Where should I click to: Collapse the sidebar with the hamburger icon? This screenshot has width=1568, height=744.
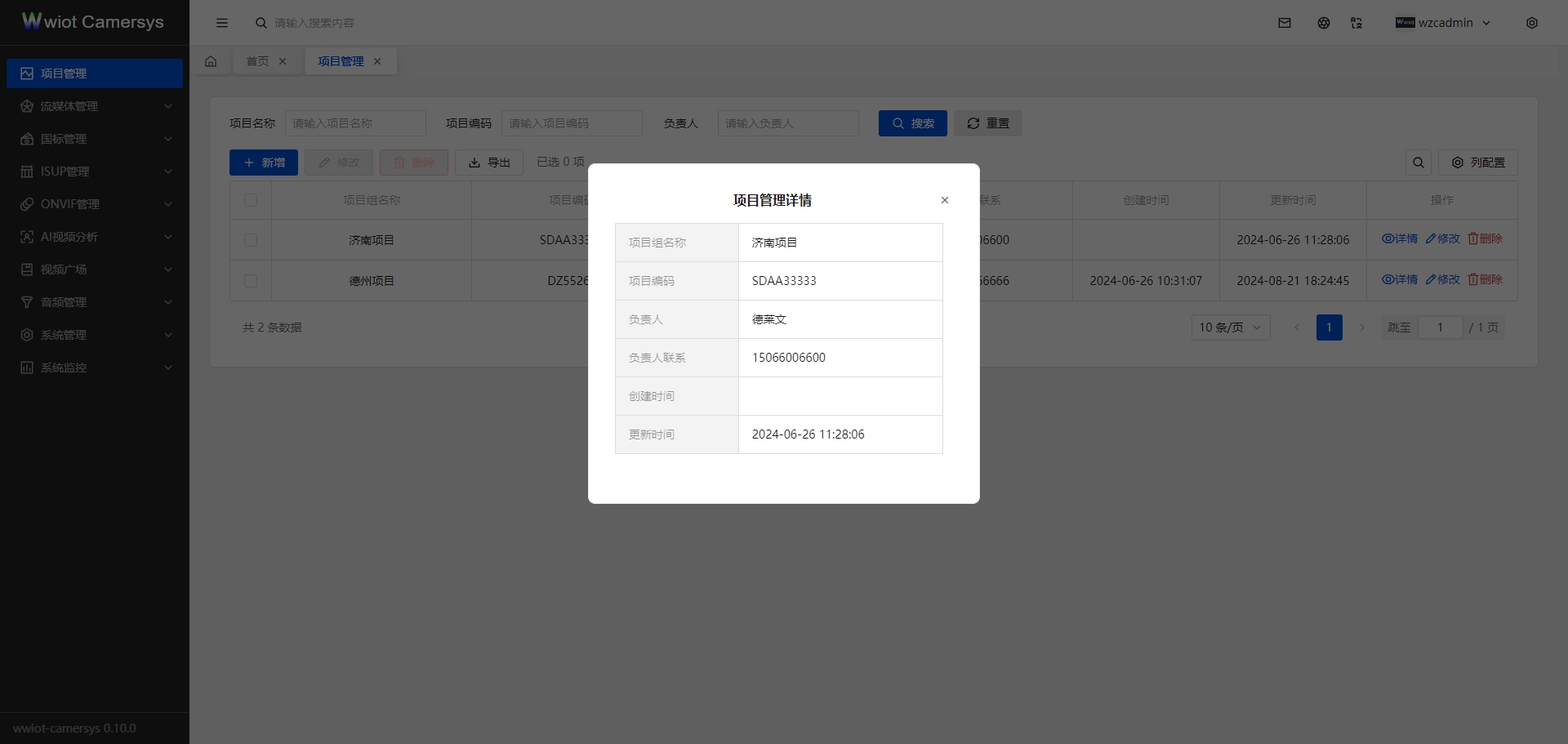point(222,22)
